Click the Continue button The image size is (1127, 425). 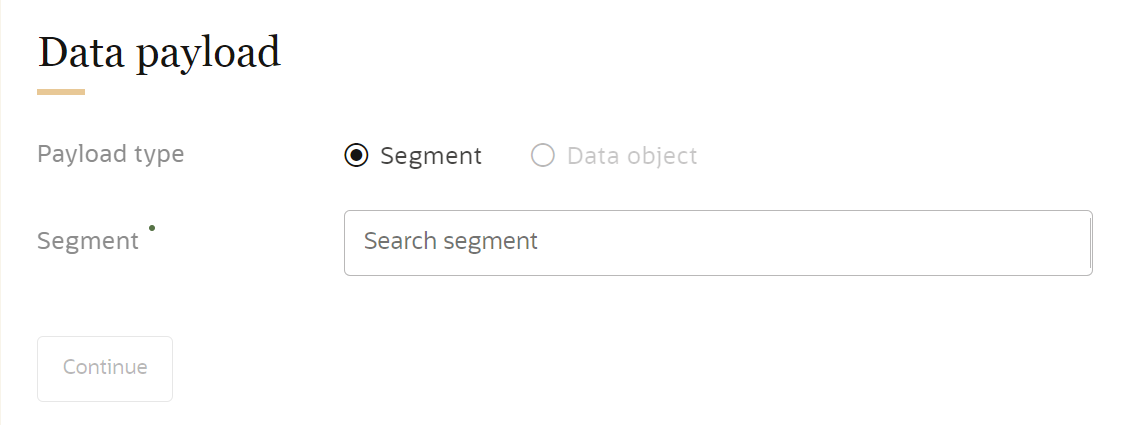[105, 368]
